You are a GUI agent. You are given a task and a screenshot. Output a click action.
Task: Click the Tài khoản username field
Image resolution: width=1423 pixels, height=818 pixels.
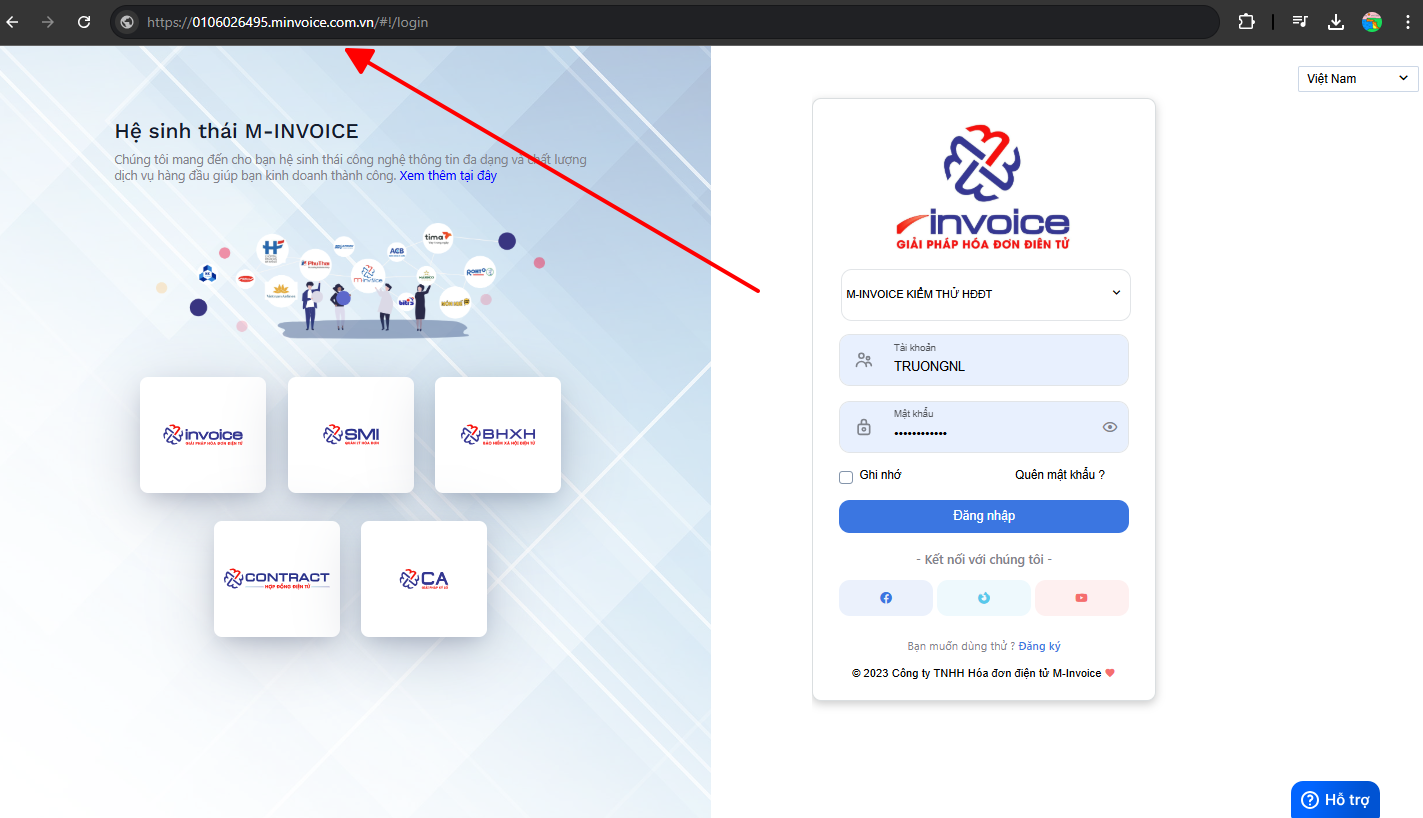coord(984,360)
